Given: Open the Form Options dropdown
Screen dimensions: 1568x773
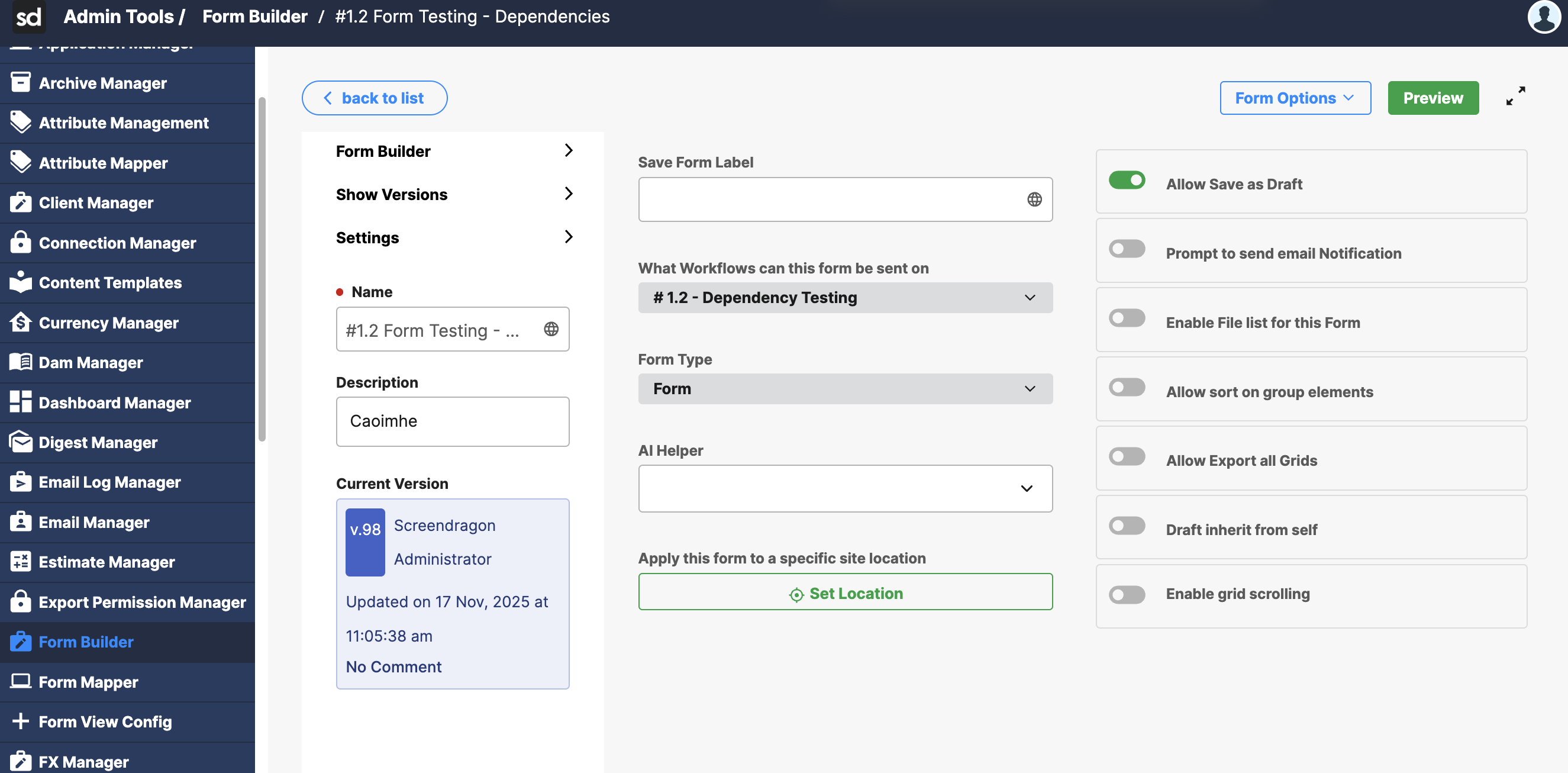Looking at the screenshot, I should tap(1295, 98).
